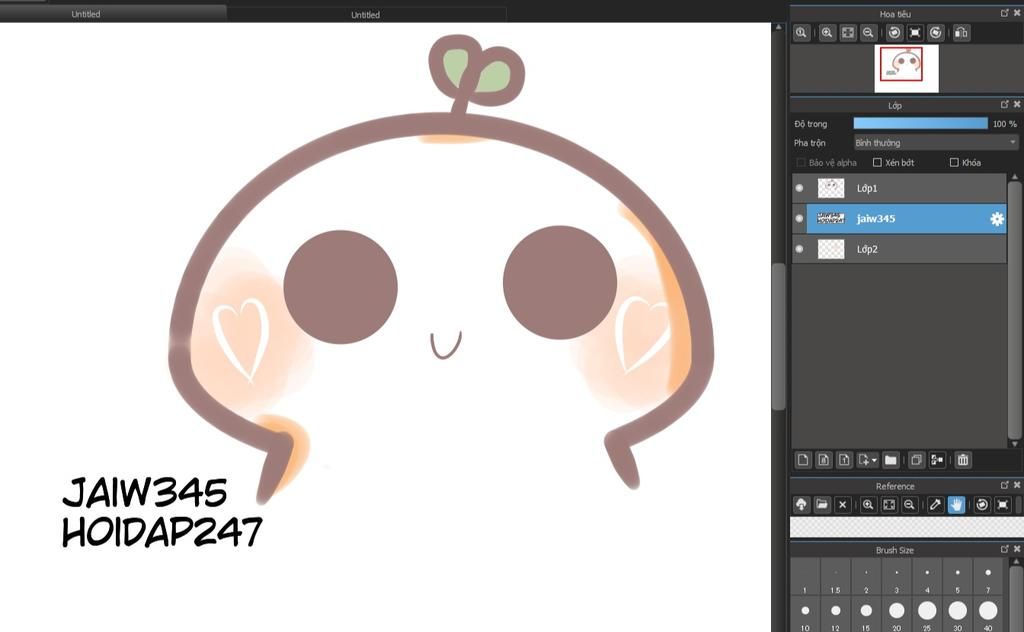Add a new 1-bit layer
Screen dimensions: 1024x632
pos(844,460)
